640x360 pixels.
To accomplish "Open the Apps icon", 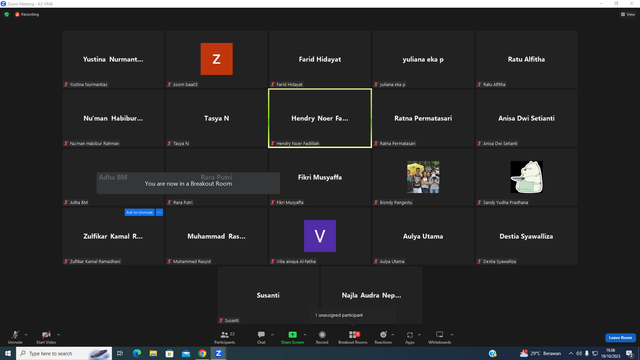I will [x=410, y=335].
